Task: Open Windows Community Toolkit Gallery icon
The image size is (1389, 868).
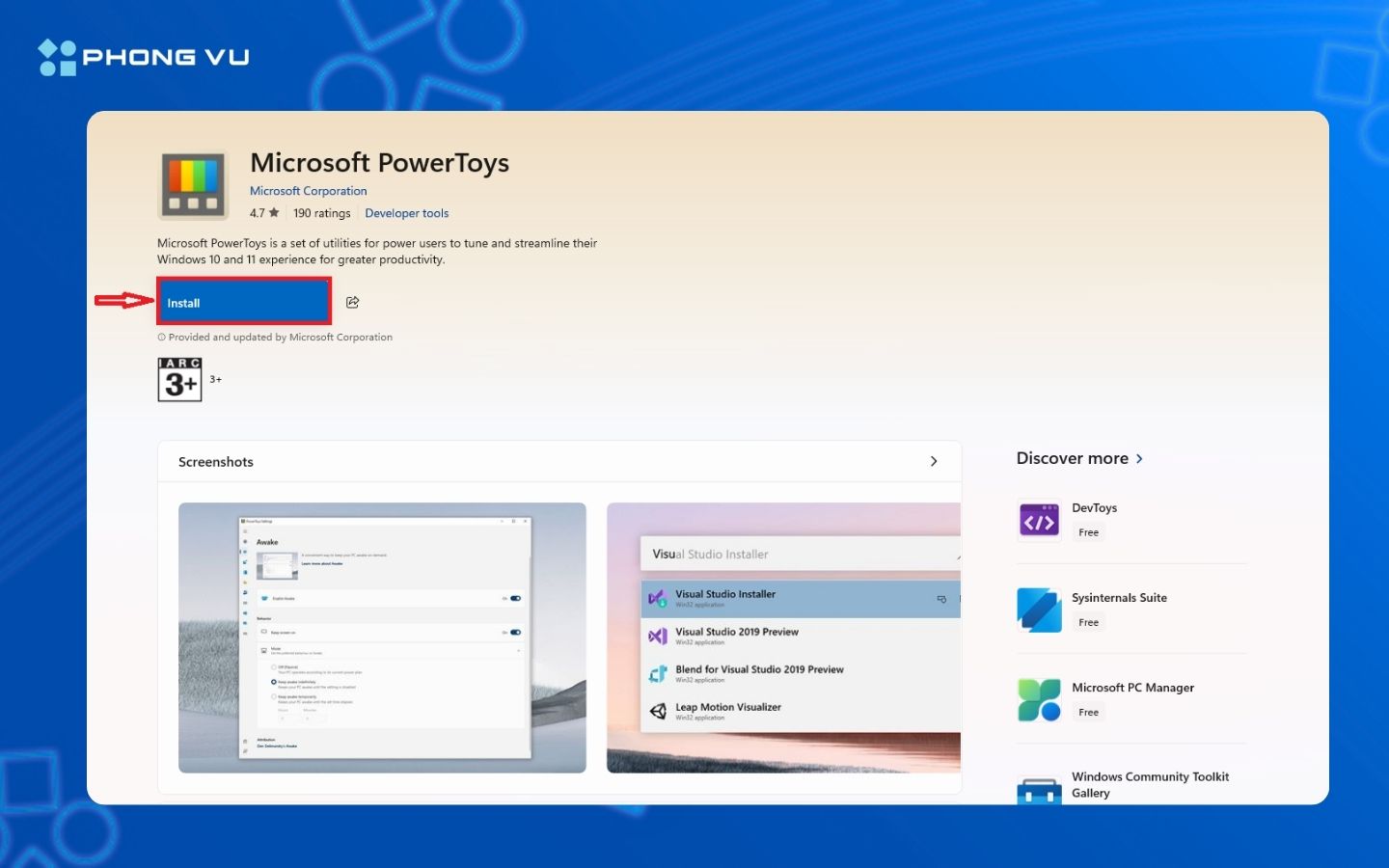Action: [1039, 790]
